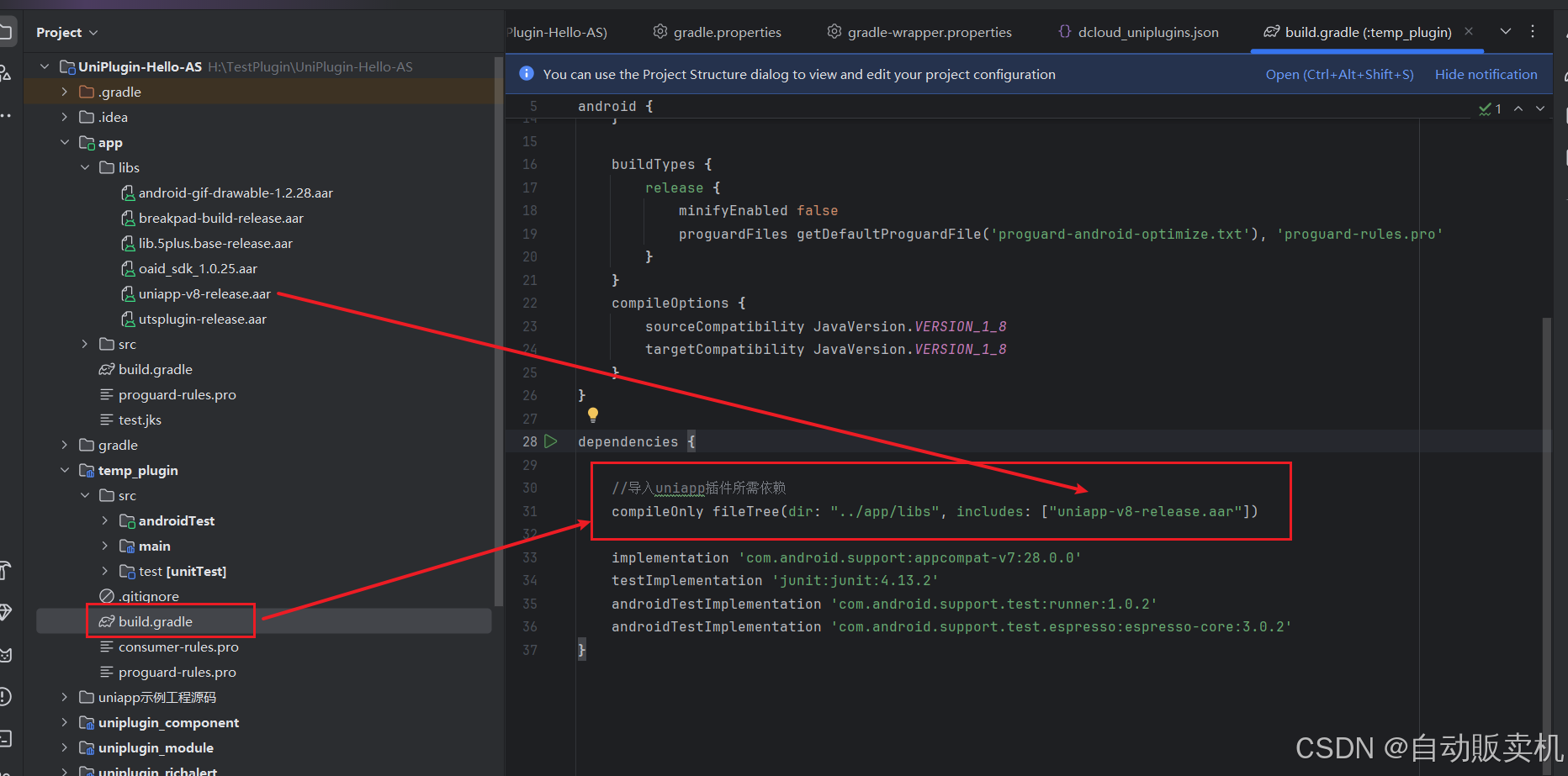Collapse the libs folder

[85, 167]
